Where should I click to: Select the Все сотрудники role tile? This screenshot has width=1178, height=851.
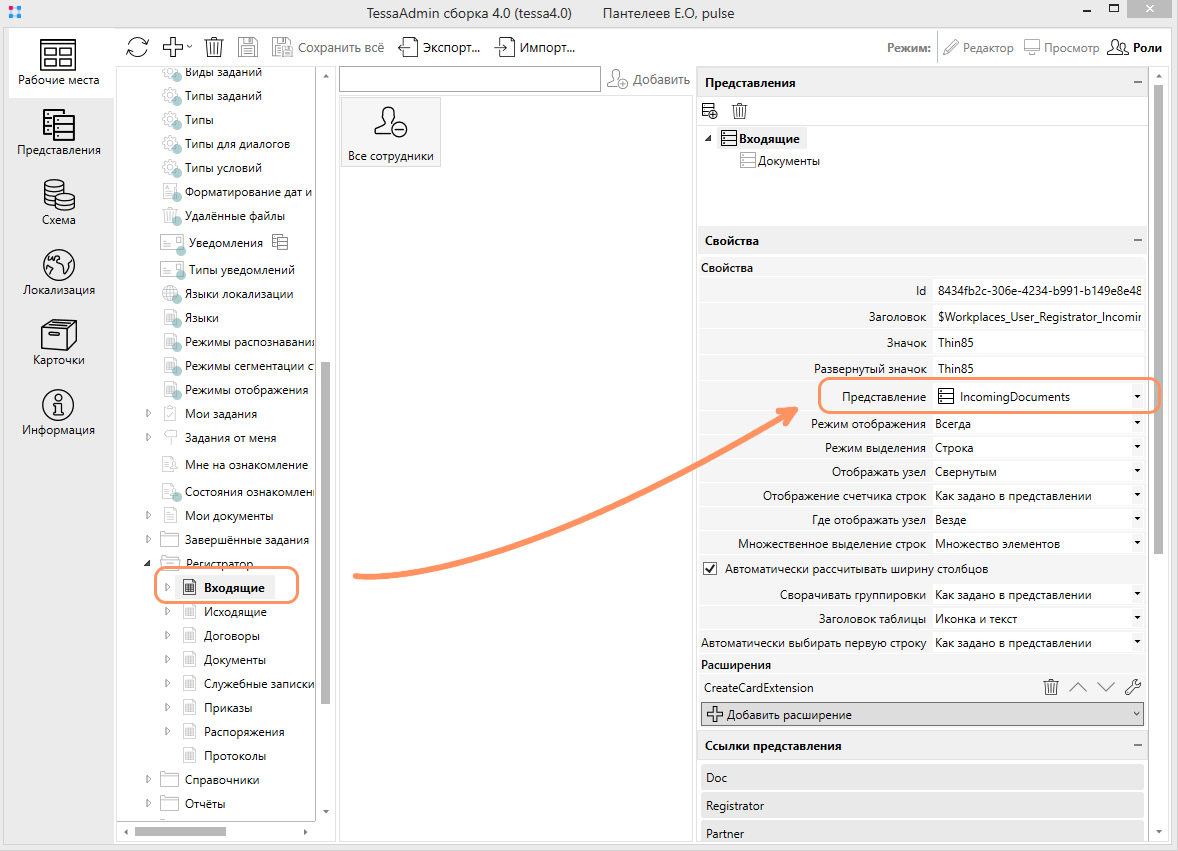pos(390,131)
